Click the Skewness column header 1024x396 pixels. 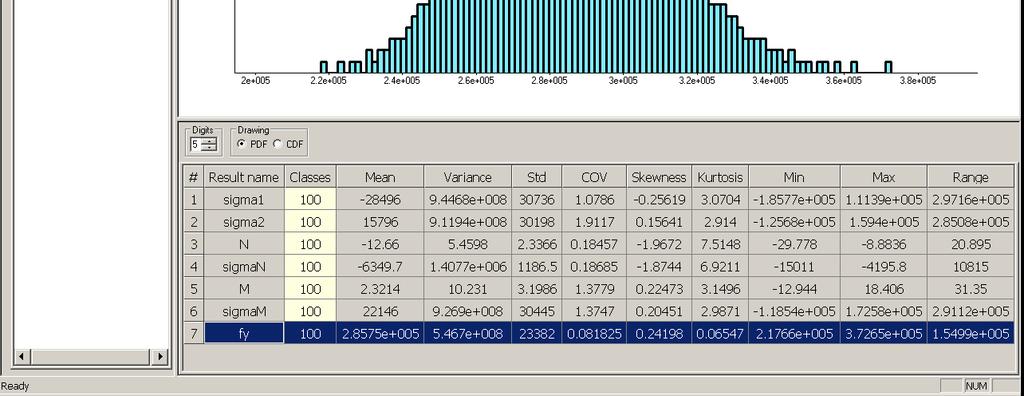pyautogui.click(x=659, y=177)
